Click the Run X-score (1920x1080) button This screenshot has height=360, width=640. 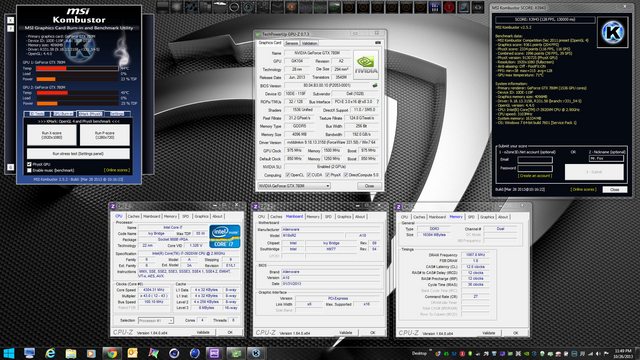pos(51,135)
